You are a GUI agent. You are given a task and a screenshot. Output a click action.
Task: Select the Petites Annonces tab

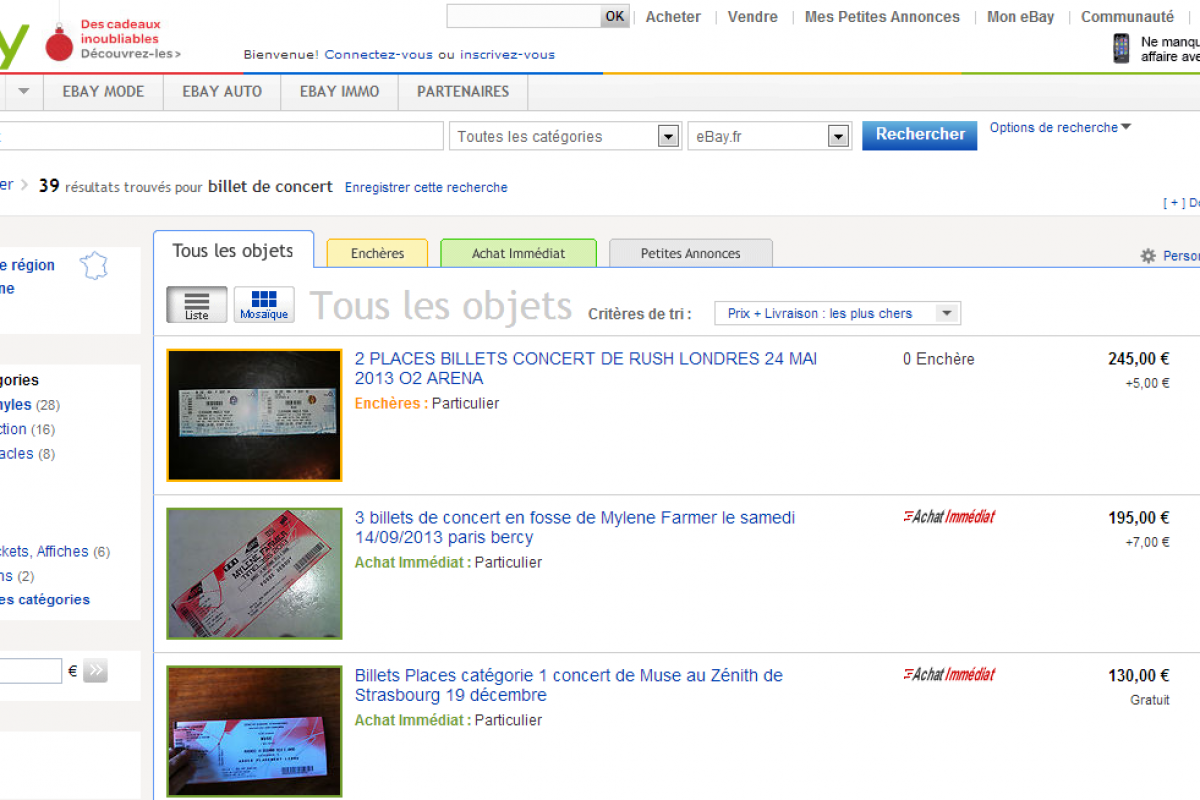[691, 253]
